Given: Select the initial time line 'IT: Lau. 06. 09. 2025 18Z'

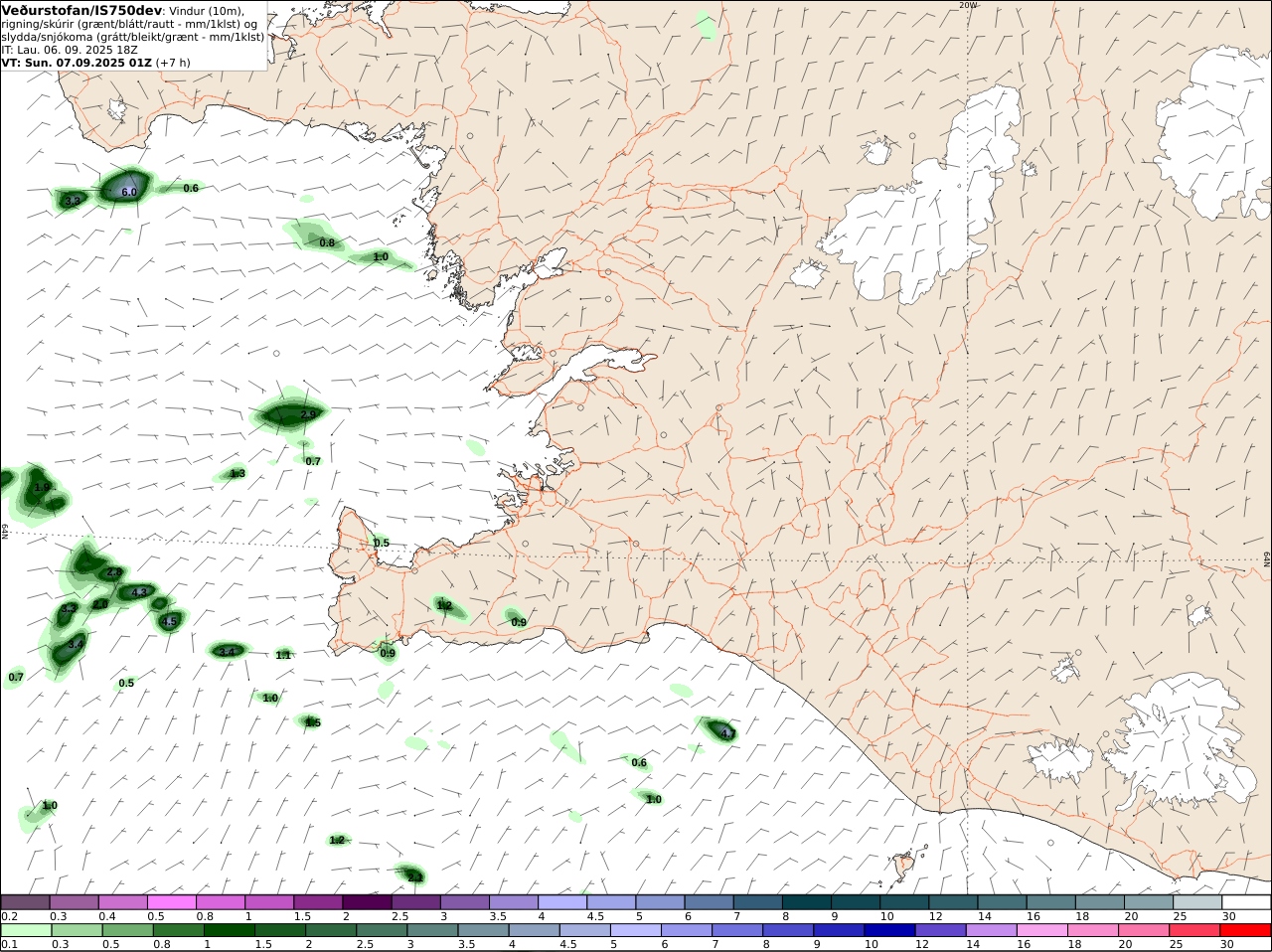Looking at the screenshot, I should tap(70, 49).
